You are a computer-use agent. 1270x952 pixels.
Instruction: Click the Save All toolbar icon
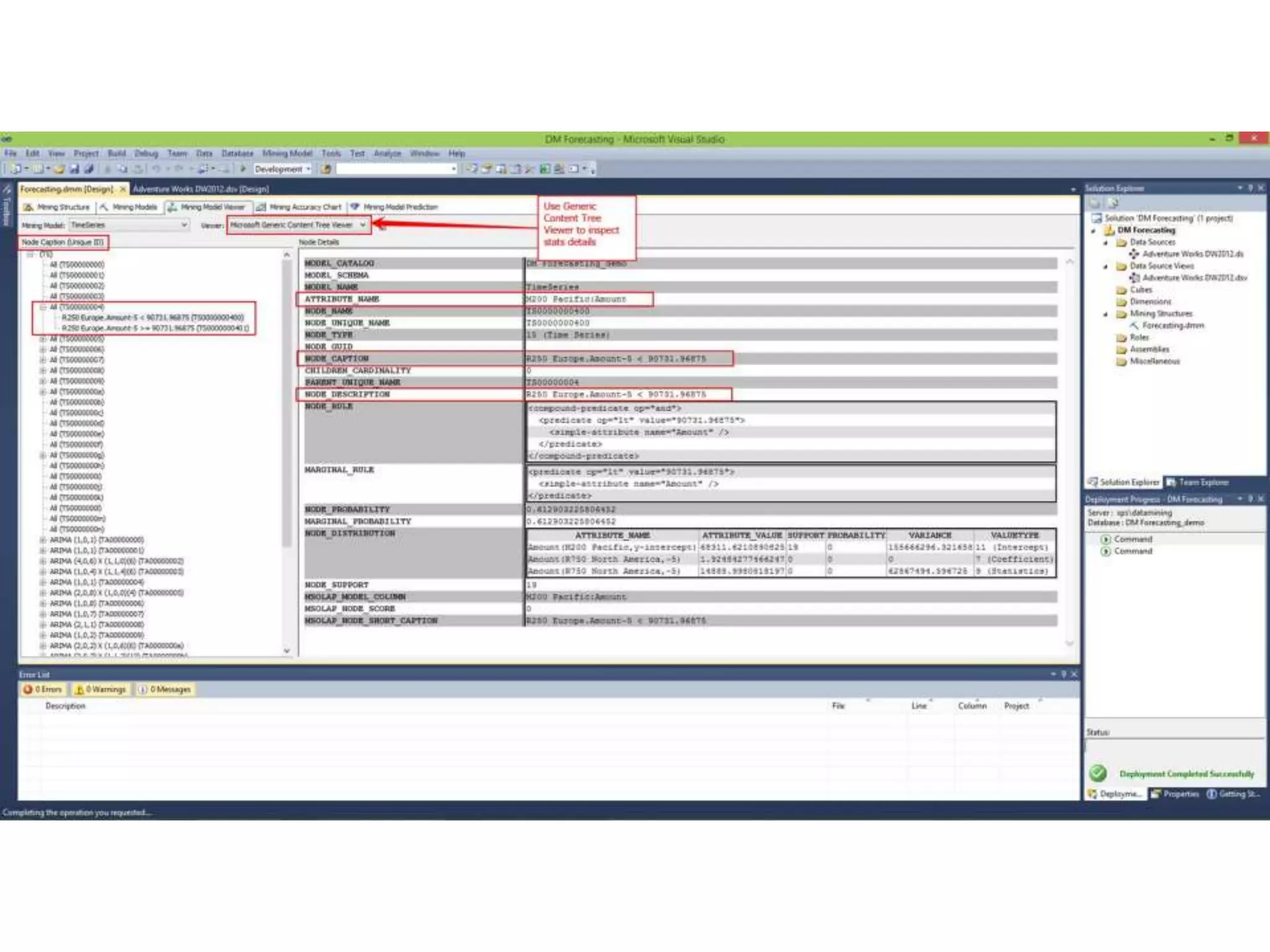click(x=89, y=169)
